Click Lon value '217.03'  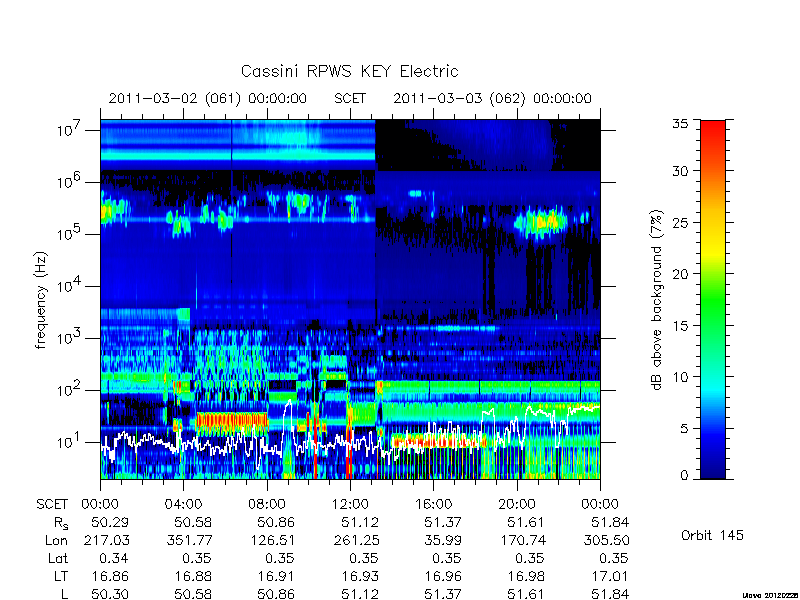coord(107,540)
